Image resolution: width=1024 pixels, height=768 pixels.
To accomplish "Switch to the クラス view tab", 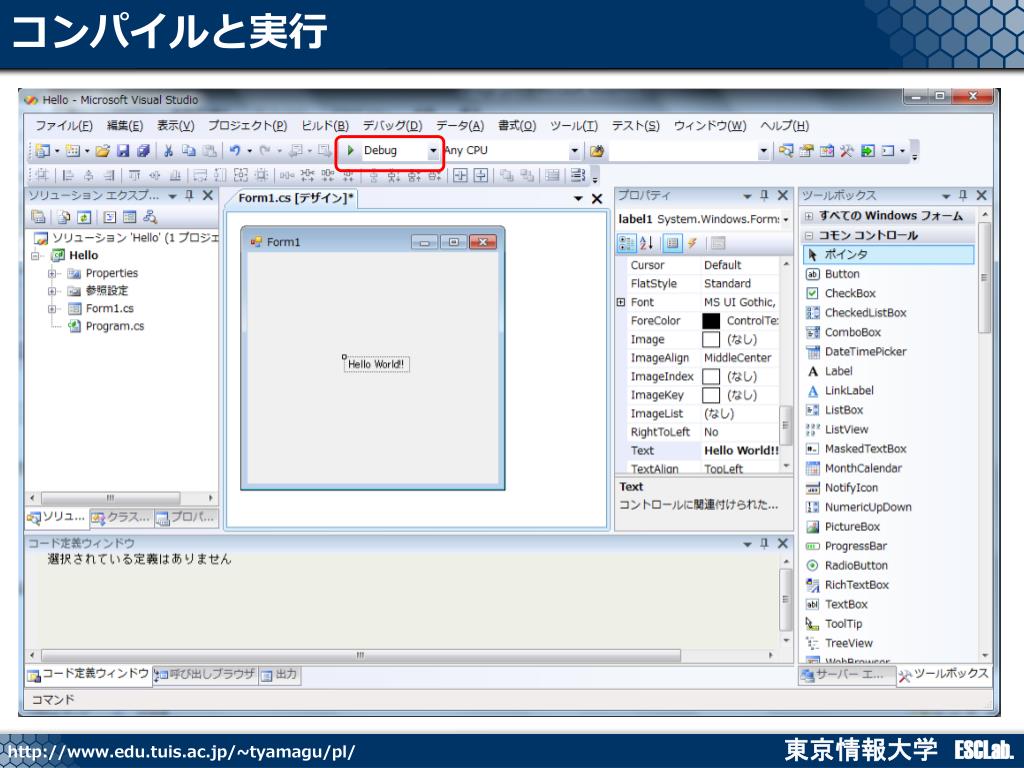I will point(121,518).
